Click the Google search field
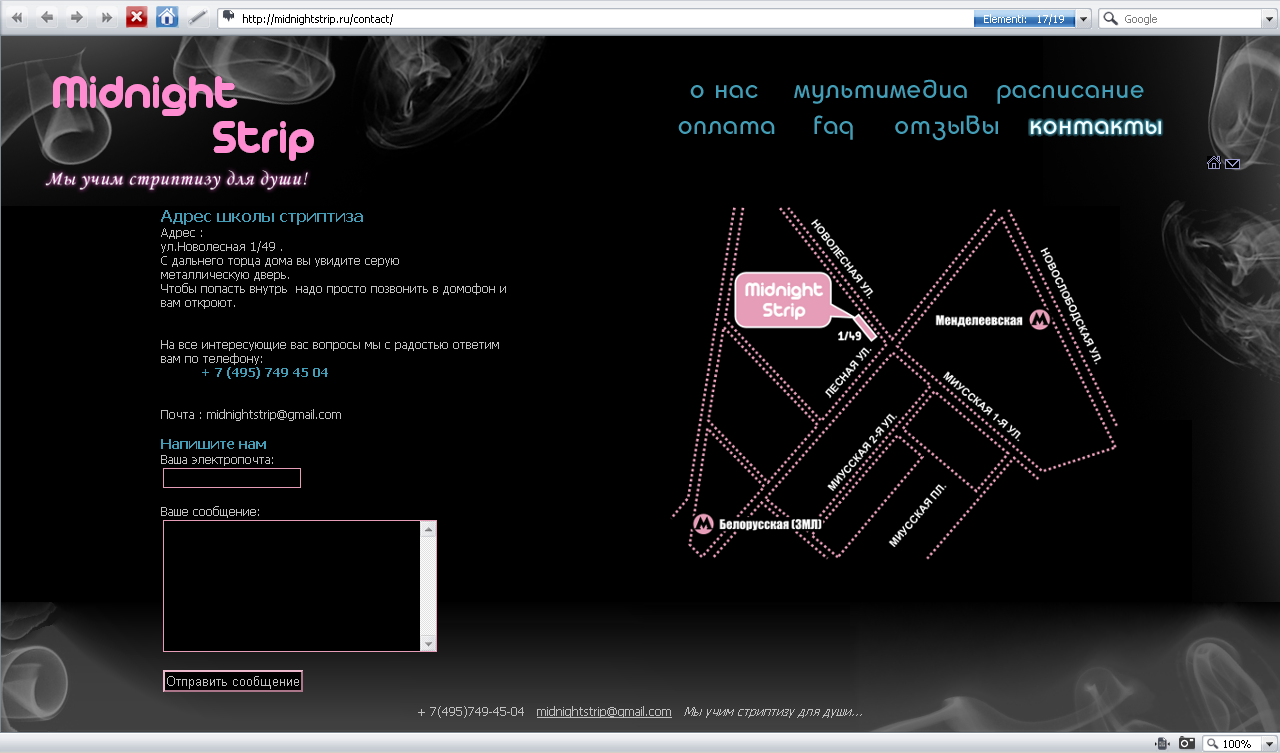Viewport: 1280px width, 753px height. click(1190, 19)
